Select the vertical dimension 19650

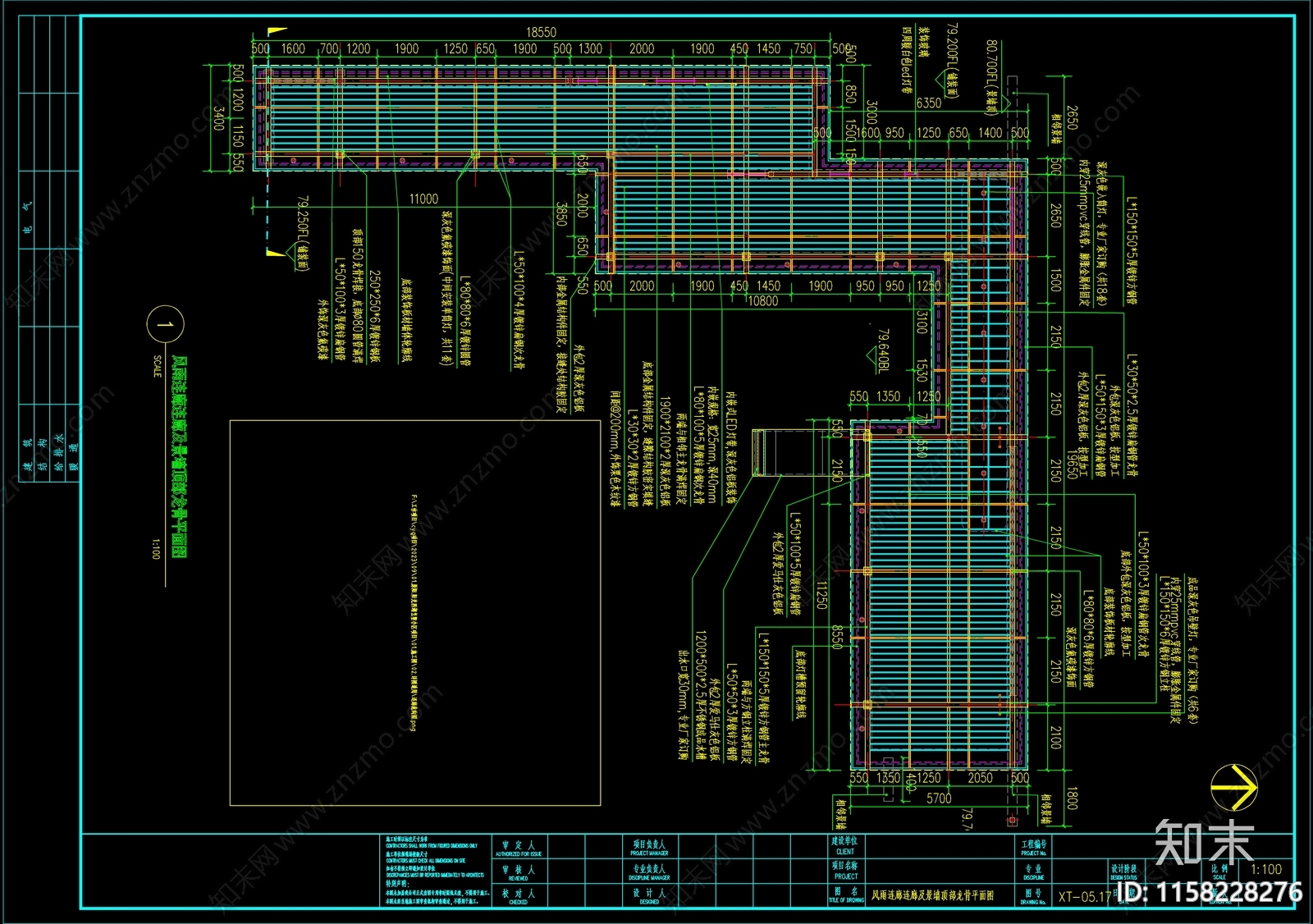point(1072,464)
